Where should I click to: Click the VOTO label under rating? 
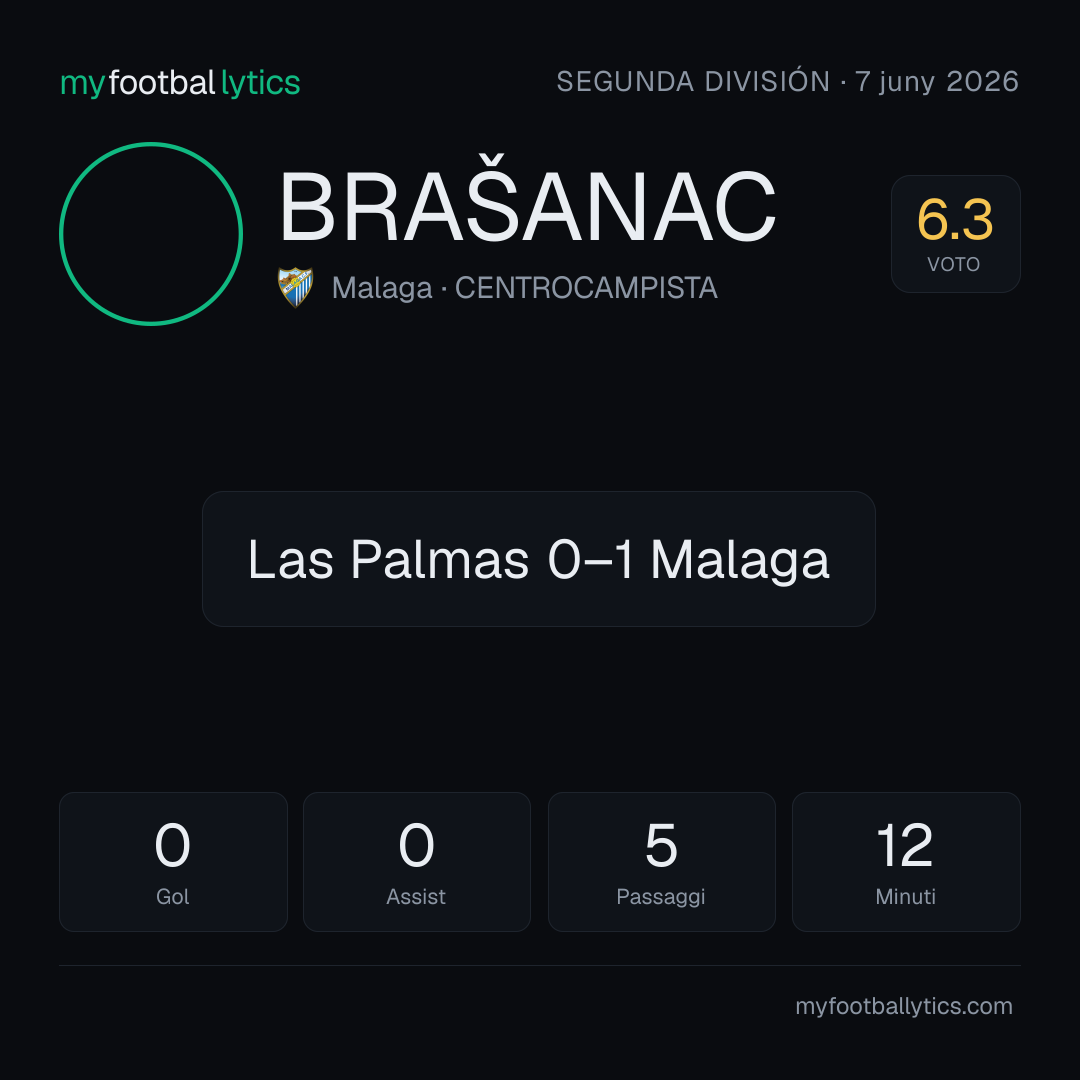(954, 264)
